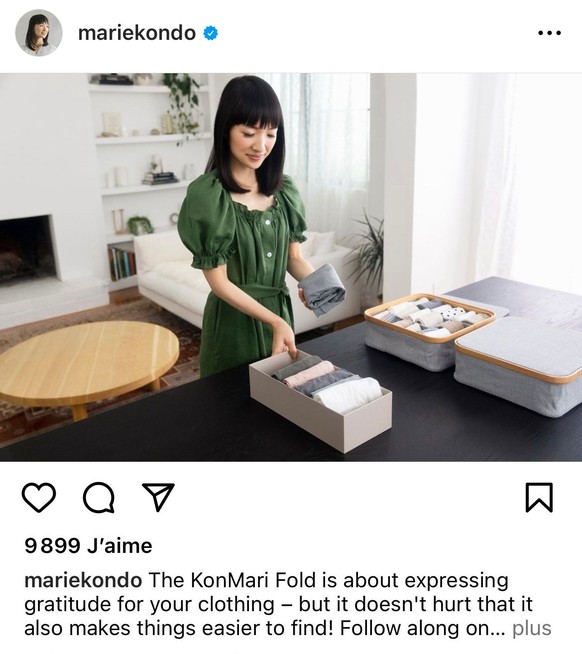Tap the folded gray cloth in hand
582x654 pixels.
click(322, 289)
